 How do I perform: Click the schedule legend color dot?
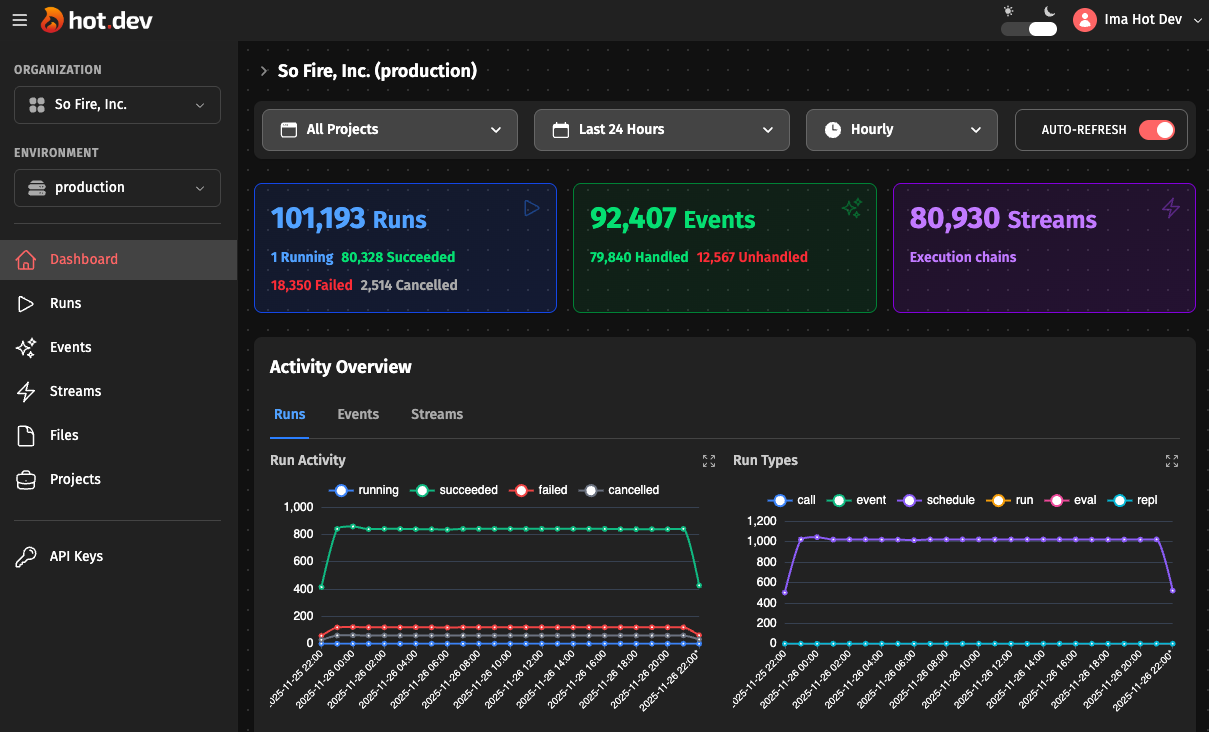click(908, 500)
